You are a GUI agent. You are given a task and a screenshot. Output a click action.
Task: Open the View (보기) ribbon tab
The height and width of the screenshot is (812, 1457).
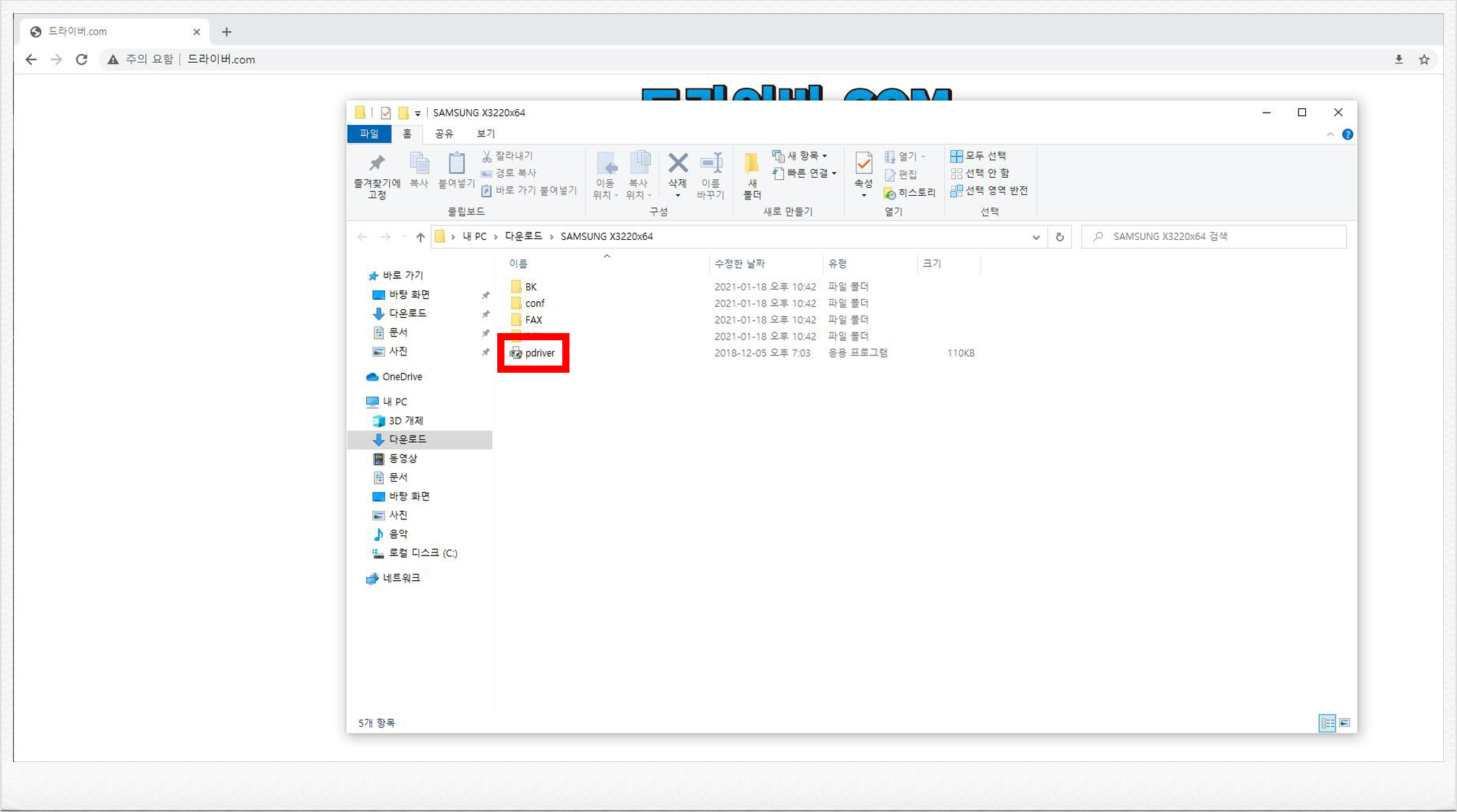coord(486,134)
